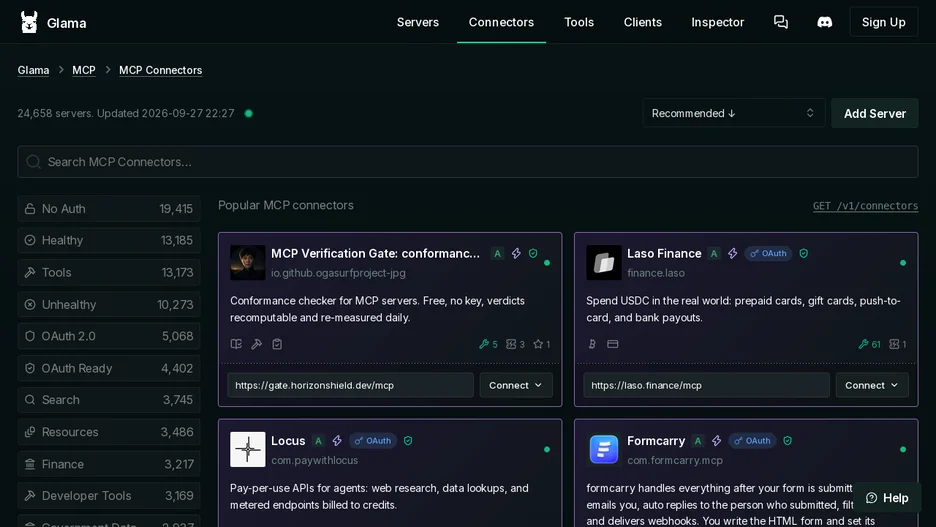Screen dimensions: 936x527
Task: Open the Clients tab
Action: [643, 22]
